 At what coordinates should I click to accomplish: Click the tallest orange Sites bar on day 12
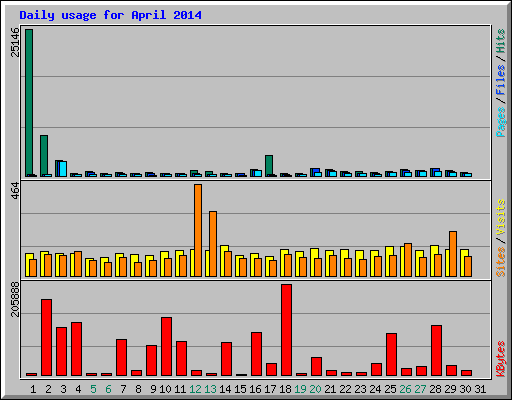(198, 230)
